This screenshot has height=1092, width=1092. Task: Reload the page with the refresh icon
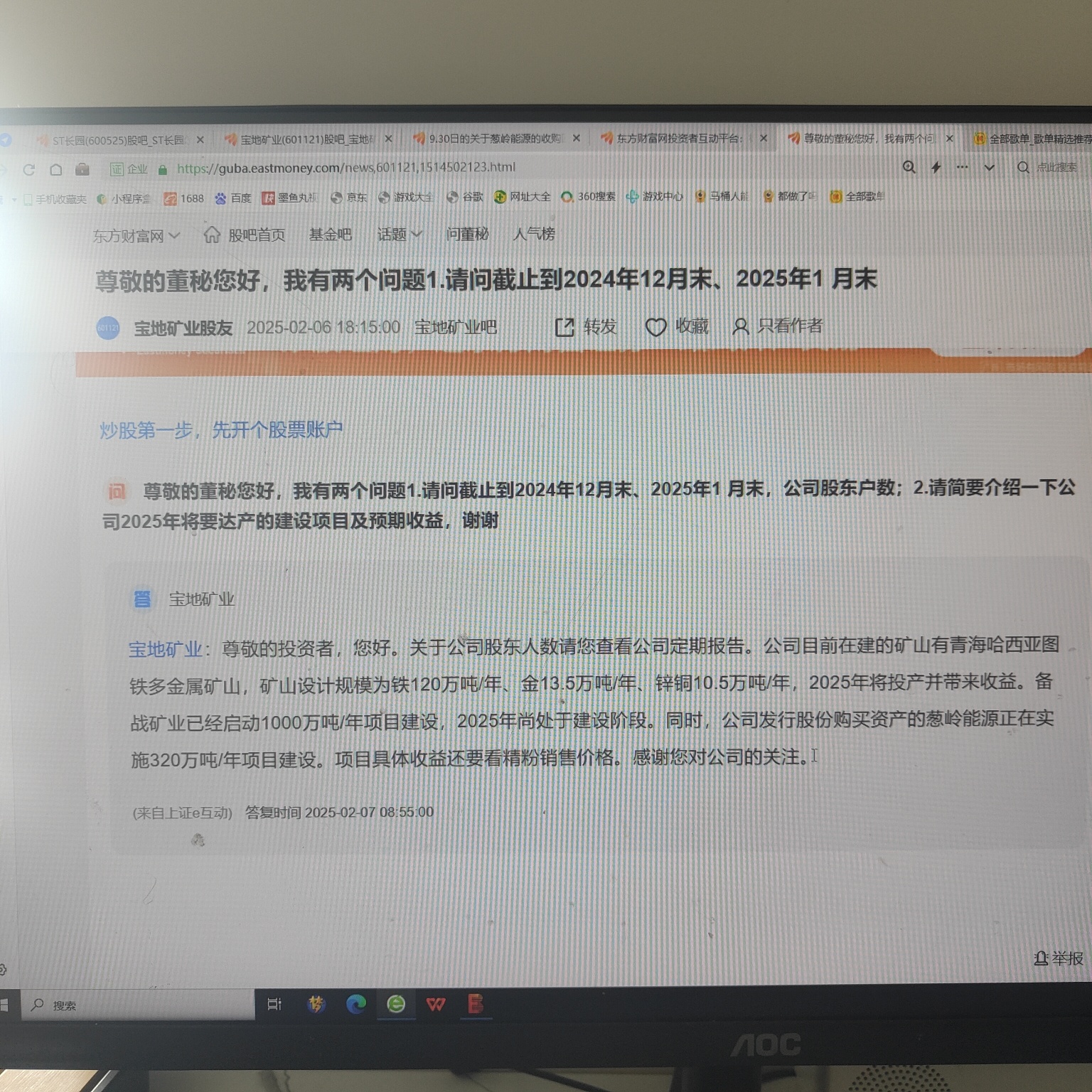29,170
